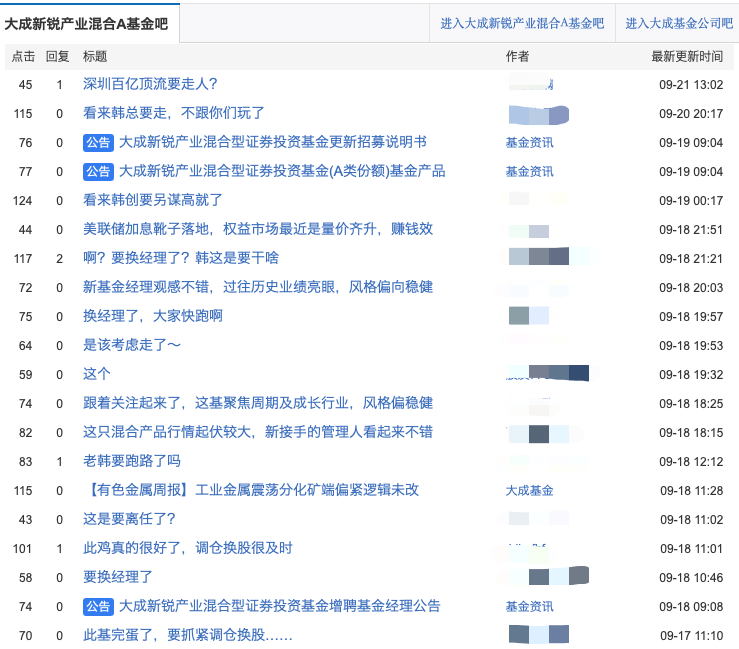The height and width of the screenshot is (649, 739).
Task: Click 公告 badge on 更新招募说明书 row
Action: click(98, 142)
